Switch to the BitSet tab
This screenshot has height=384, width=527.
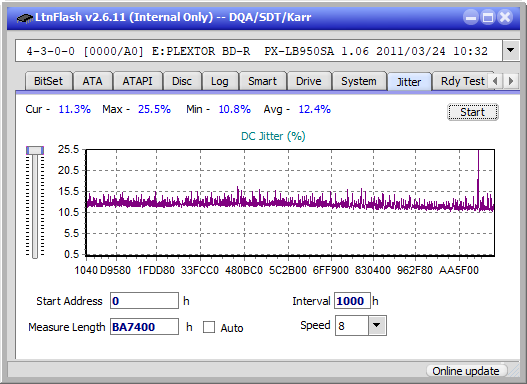point(48,81)
